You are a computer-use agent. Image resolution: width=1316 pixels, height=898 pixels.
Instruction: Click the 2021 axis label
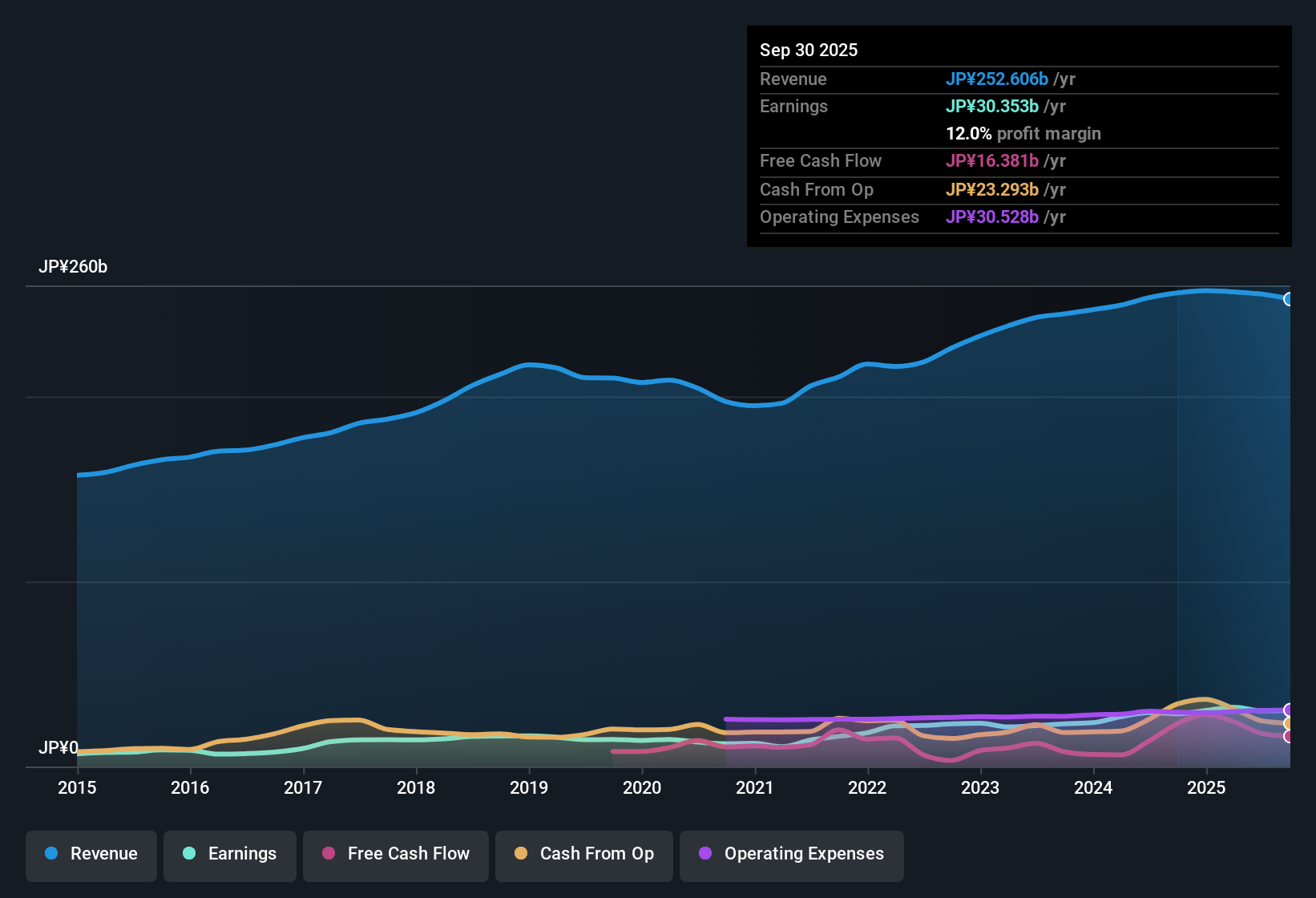coord(755,787)
